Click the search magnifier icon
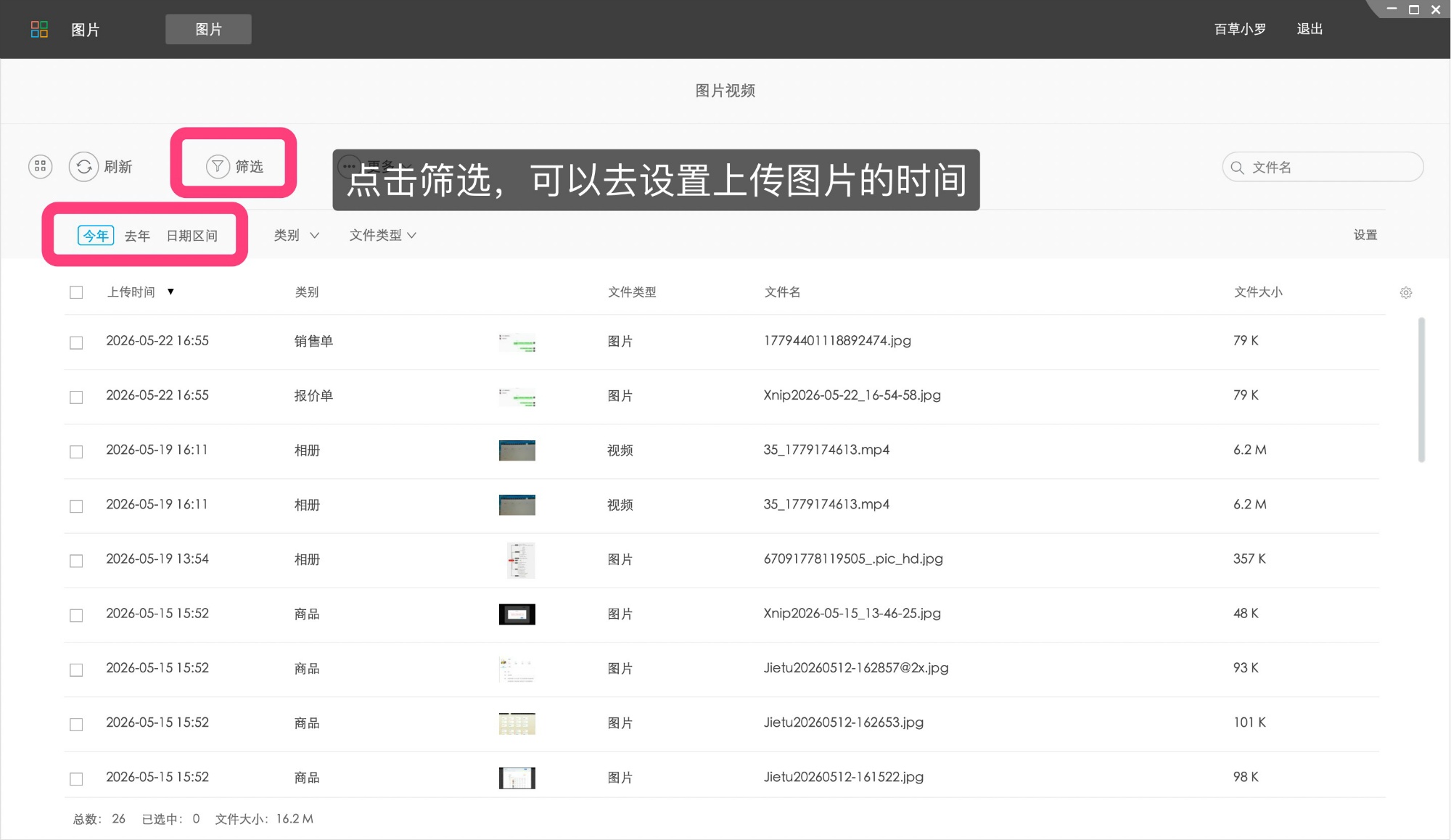Image resolution: width=1451 pixels, height=840 pixels. pyautogui.click(x=1238, y=168)
